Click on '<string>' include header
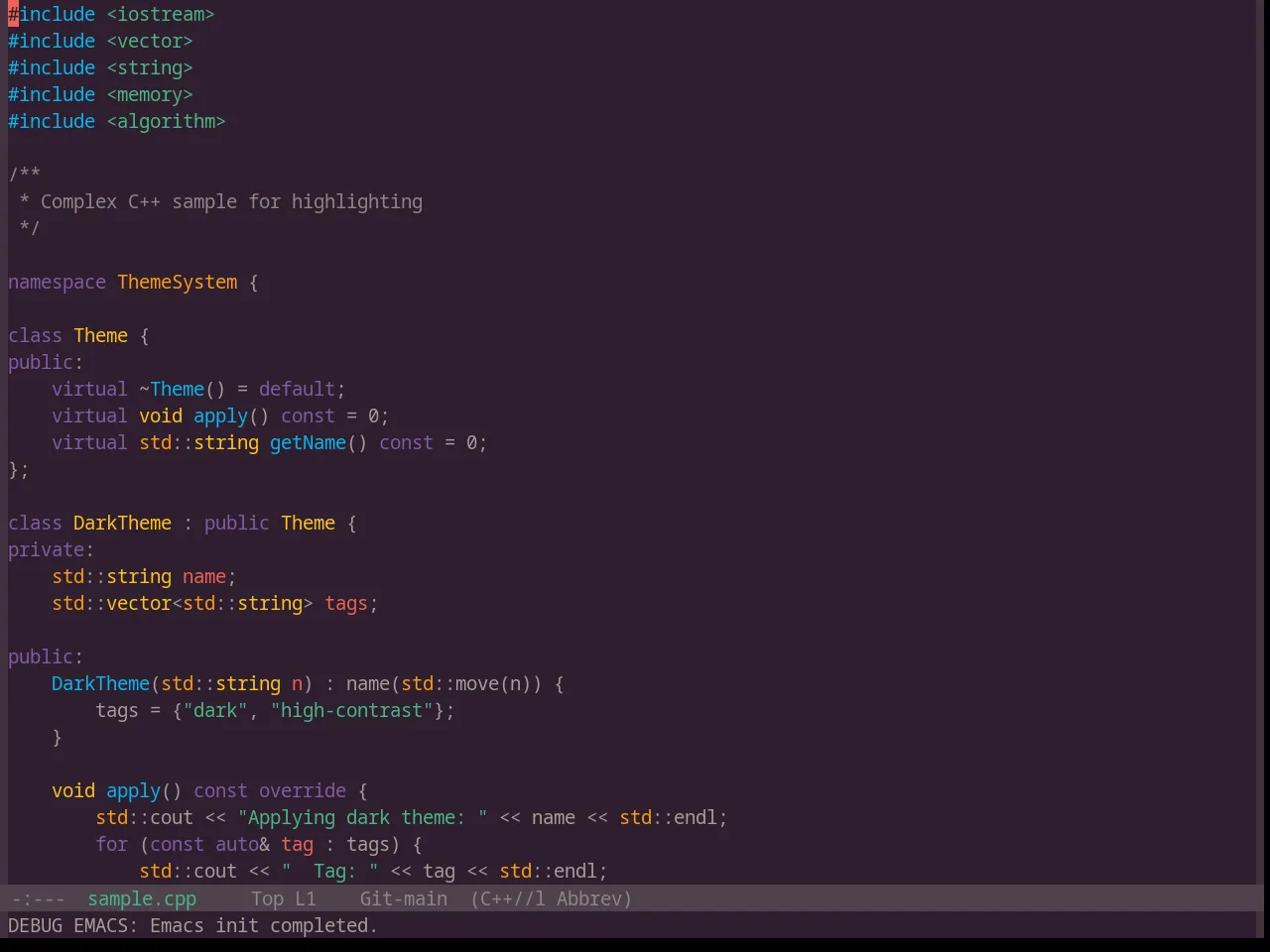The image size is (1270, 952). tap(150, 67)
